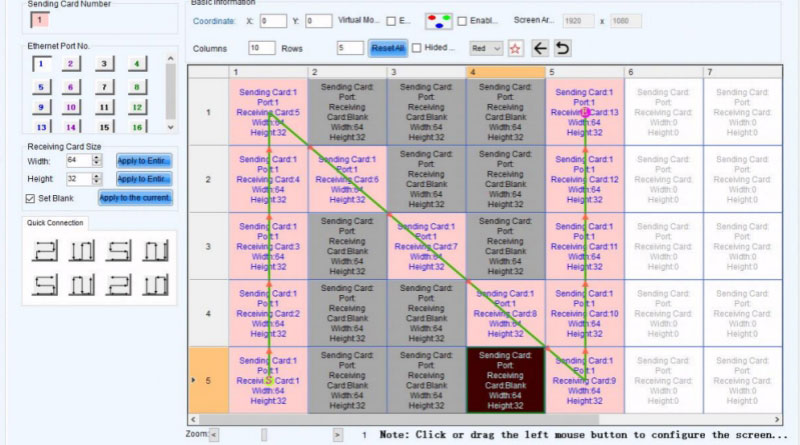Viewport: 800px width, 445px height.
Task: Select row header 5 in grid
Action: 209,380
